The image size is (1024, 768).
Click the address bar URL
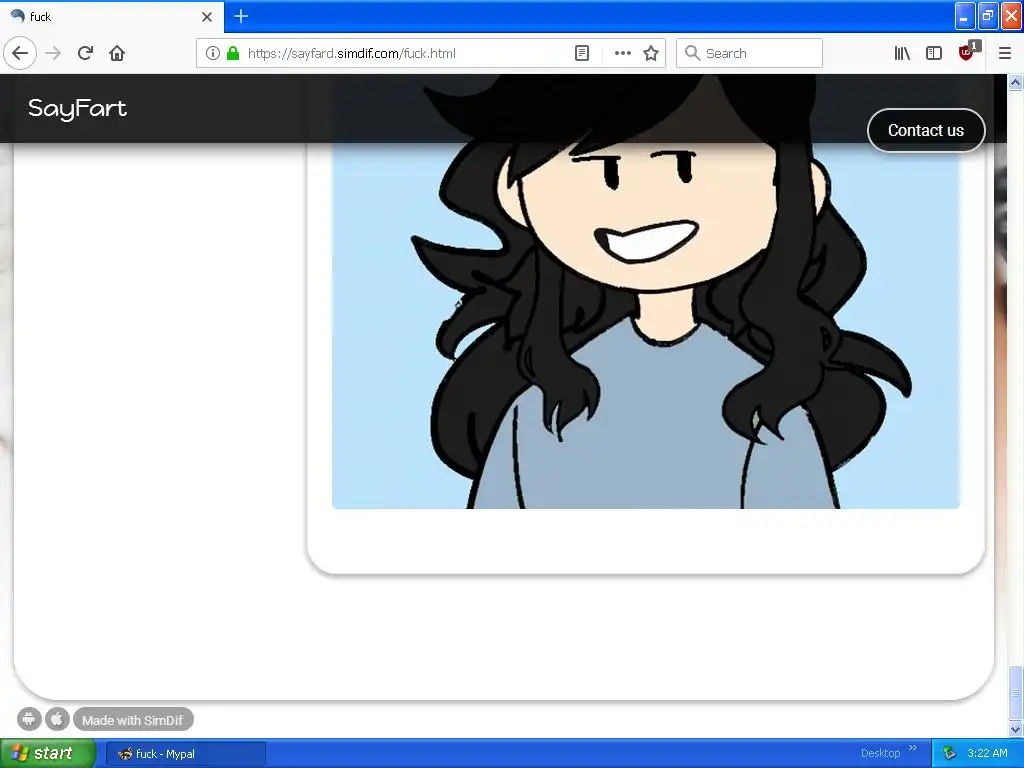[351, 54]
